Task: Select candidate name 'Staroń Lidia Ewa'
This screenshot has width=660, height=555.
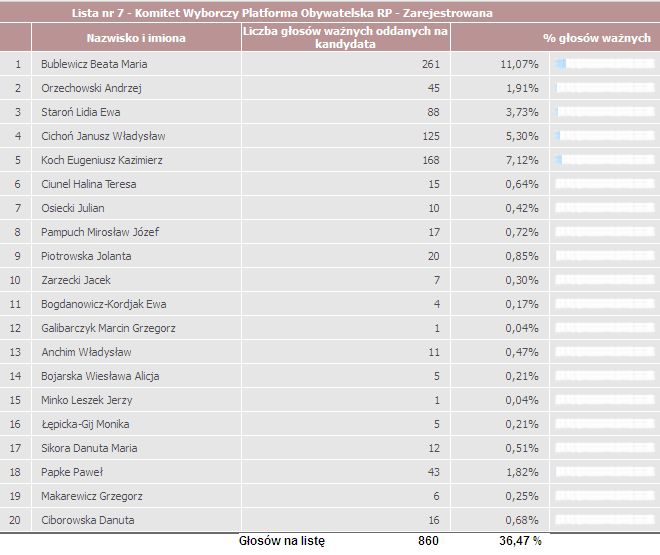Action: (x=81, y=112)
